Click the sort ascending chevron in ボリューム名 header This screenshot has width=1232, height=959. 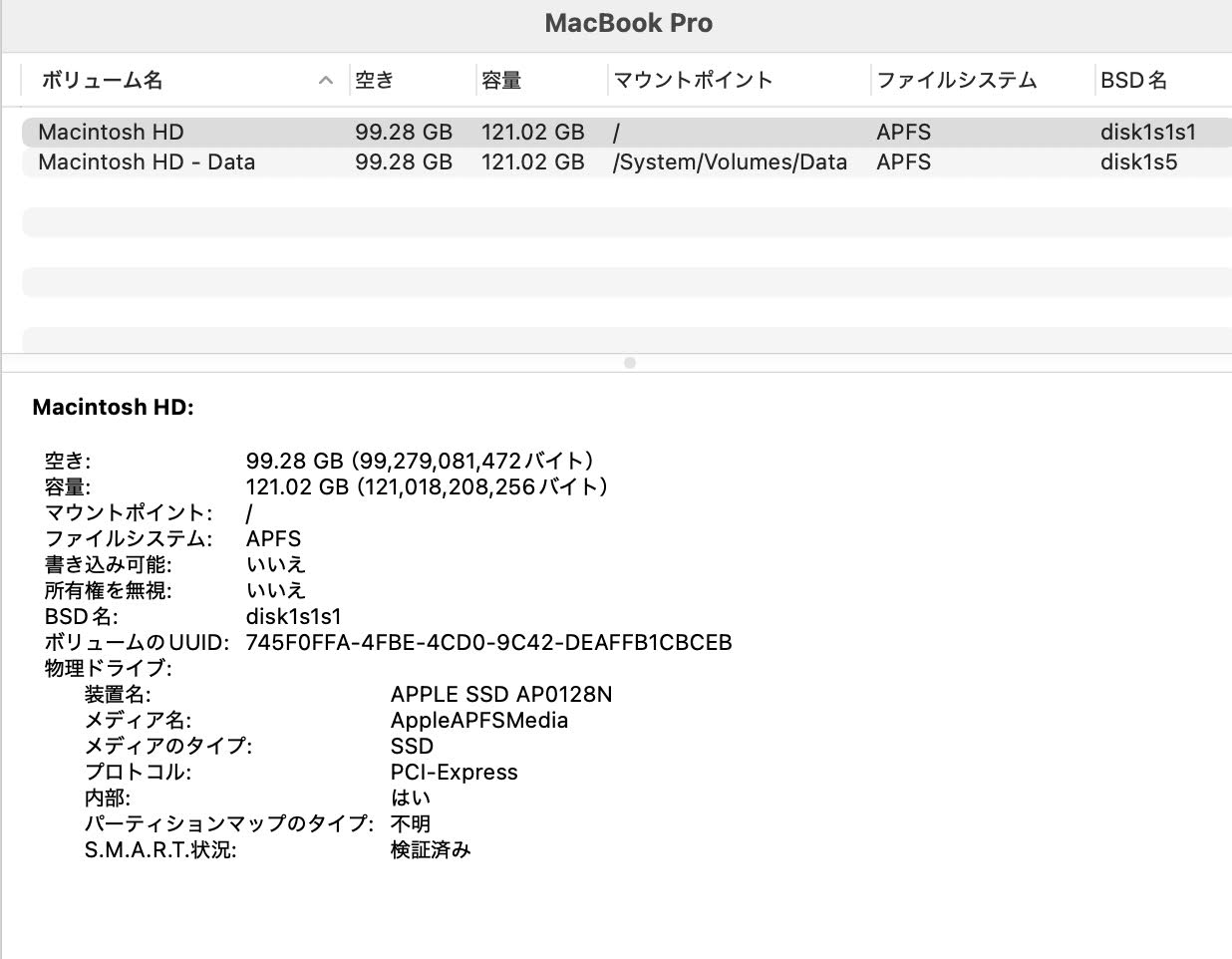[x=326, y=81]
